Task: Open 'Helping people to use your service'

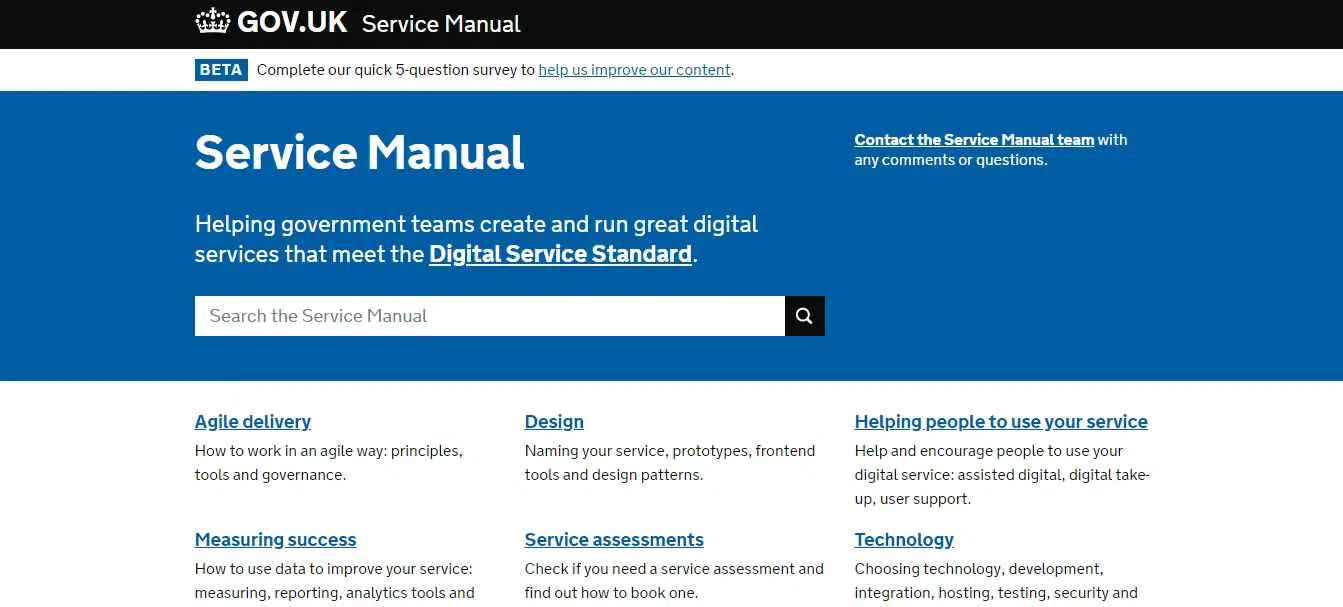Action: point(1000,422)
